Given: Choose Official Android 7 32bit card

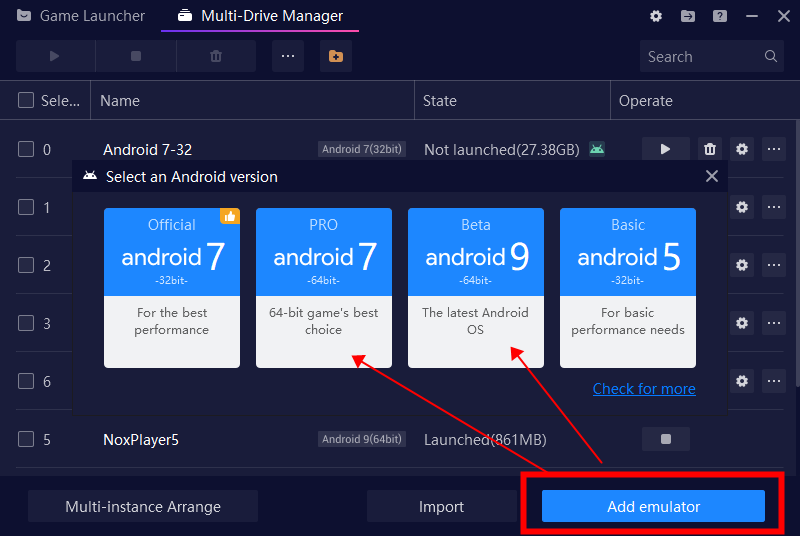Looking at the screenshot, I should coord(172,288).
